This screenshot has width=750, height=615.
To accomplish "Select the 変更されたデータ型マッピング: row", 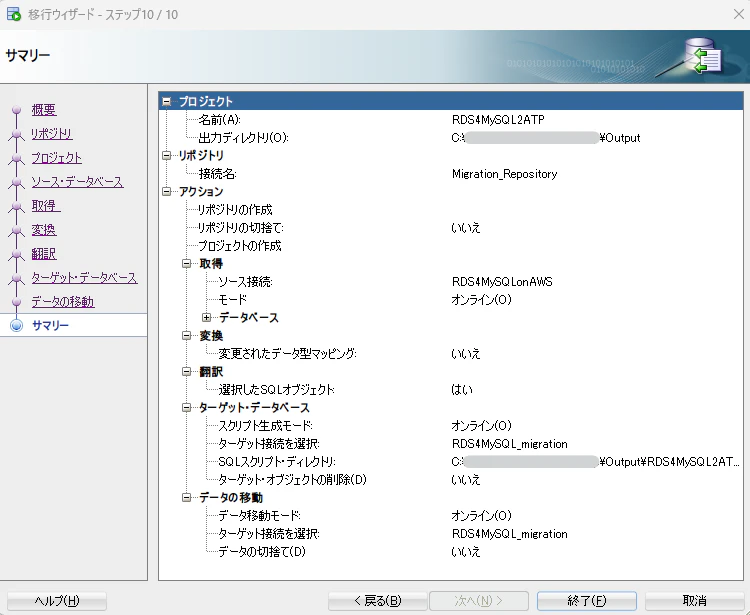I will [451, 353].
